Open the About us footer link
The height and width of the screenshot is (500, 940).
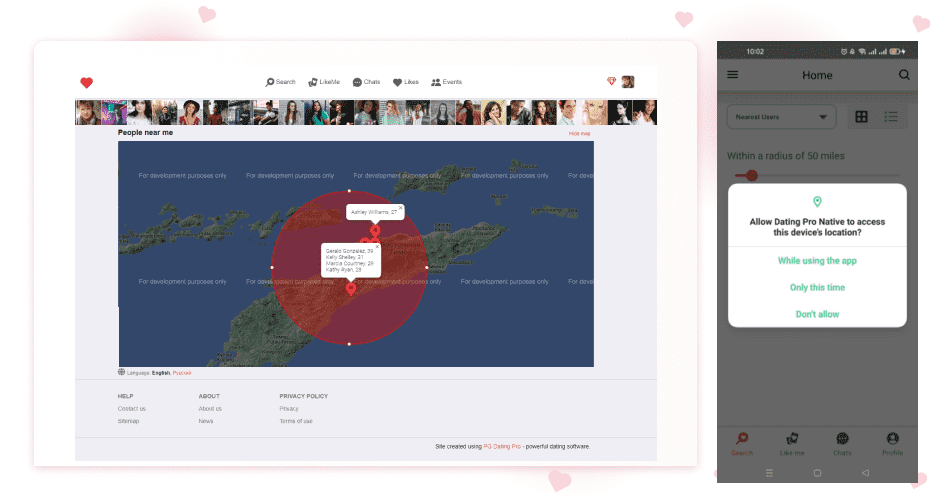[210, 409]
